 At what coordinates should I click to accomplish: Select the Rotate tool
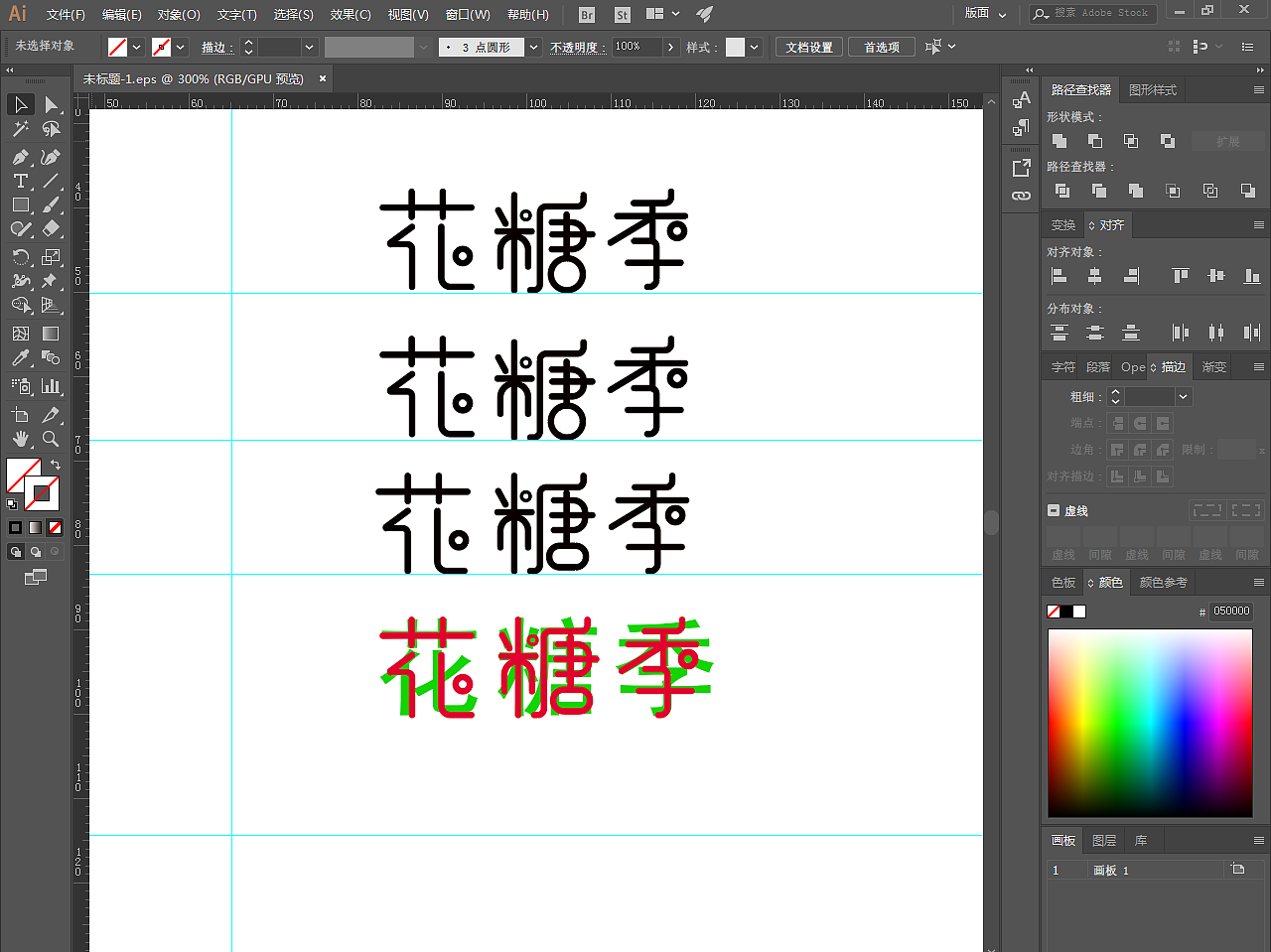20,256
